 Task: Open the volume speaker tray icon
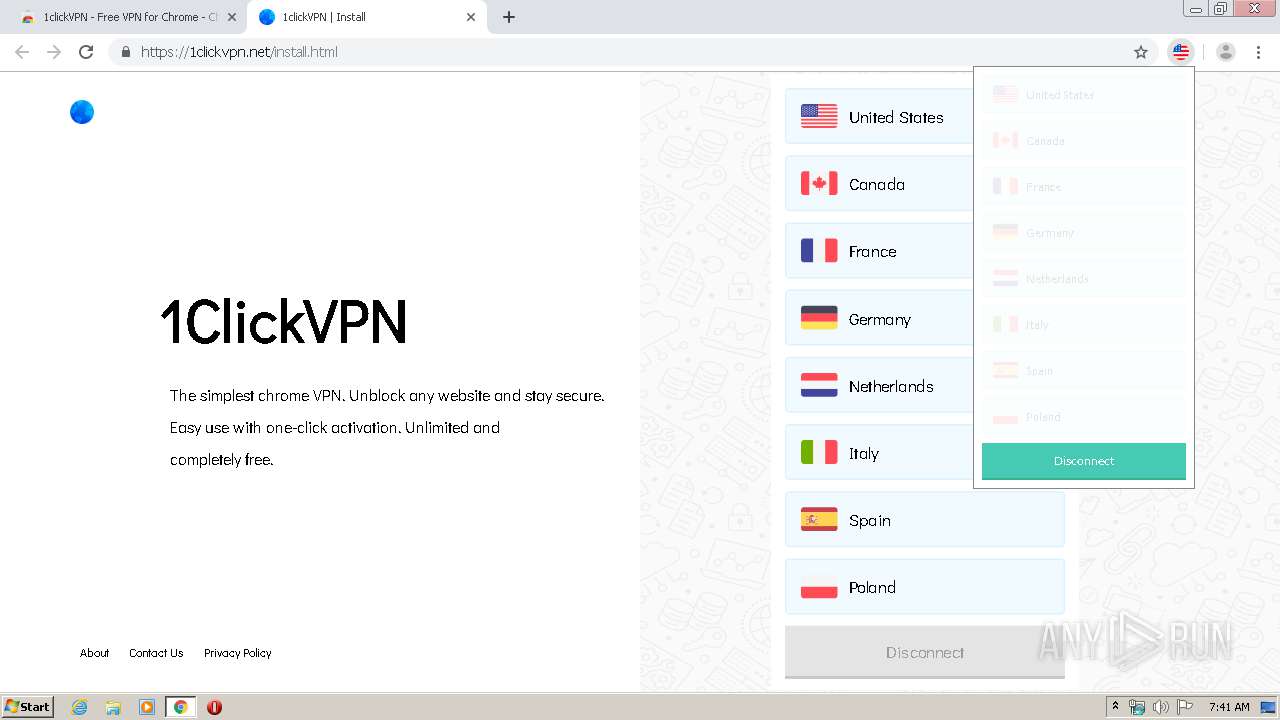(x=1160, y=707)
